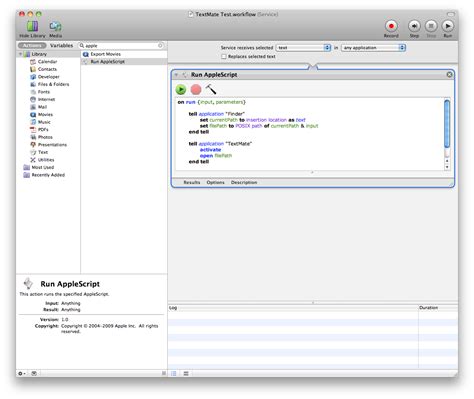The image size is (474, 399).
Task: Click the search field containing apple
Action: [x=122, y=46]
